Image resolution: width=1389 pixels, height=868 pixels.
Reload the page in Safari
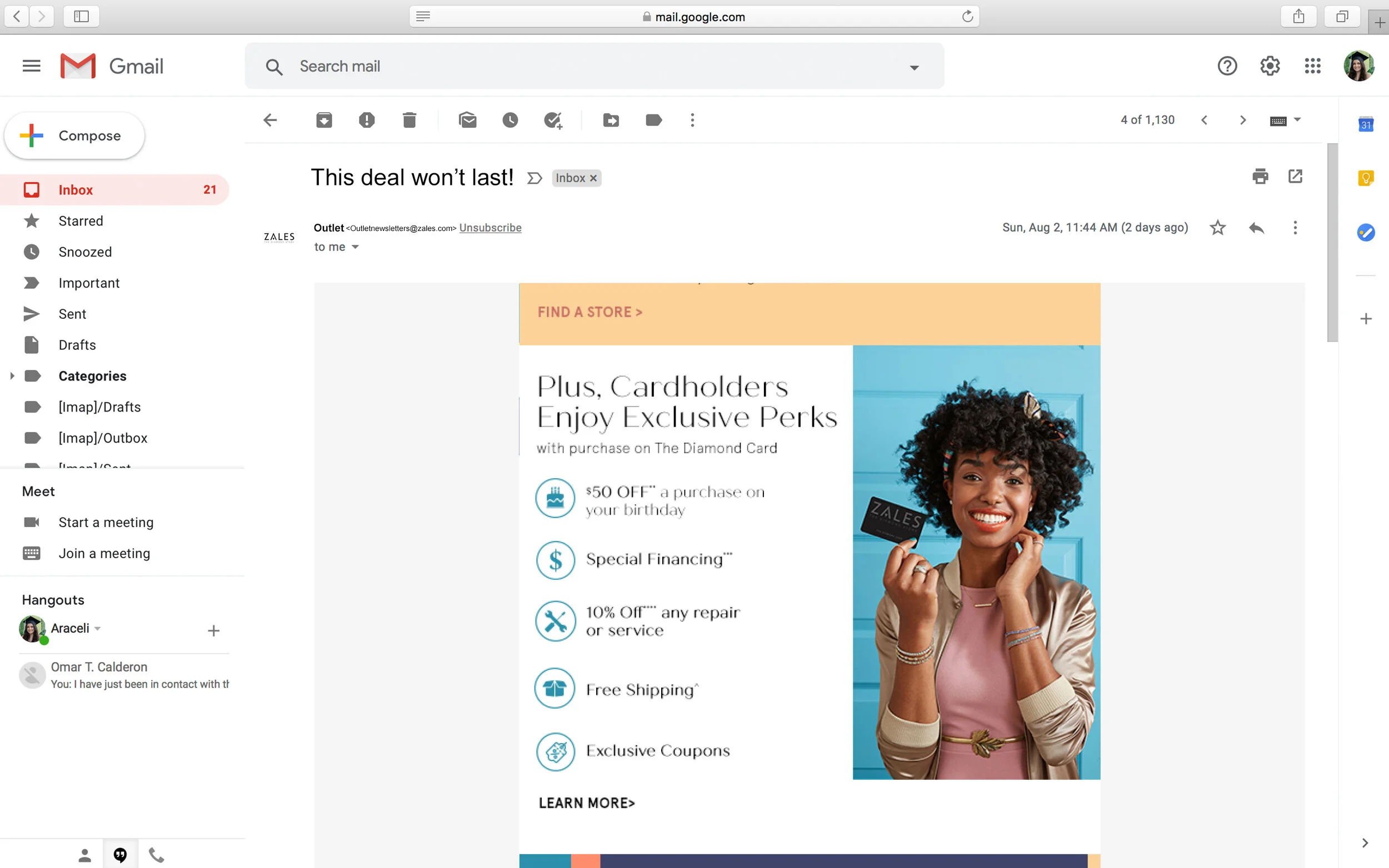tap(967, 16)
